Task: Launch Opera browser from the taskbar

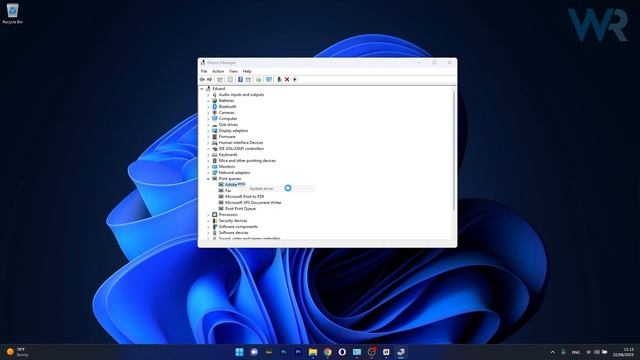Action: pos(342,352)
